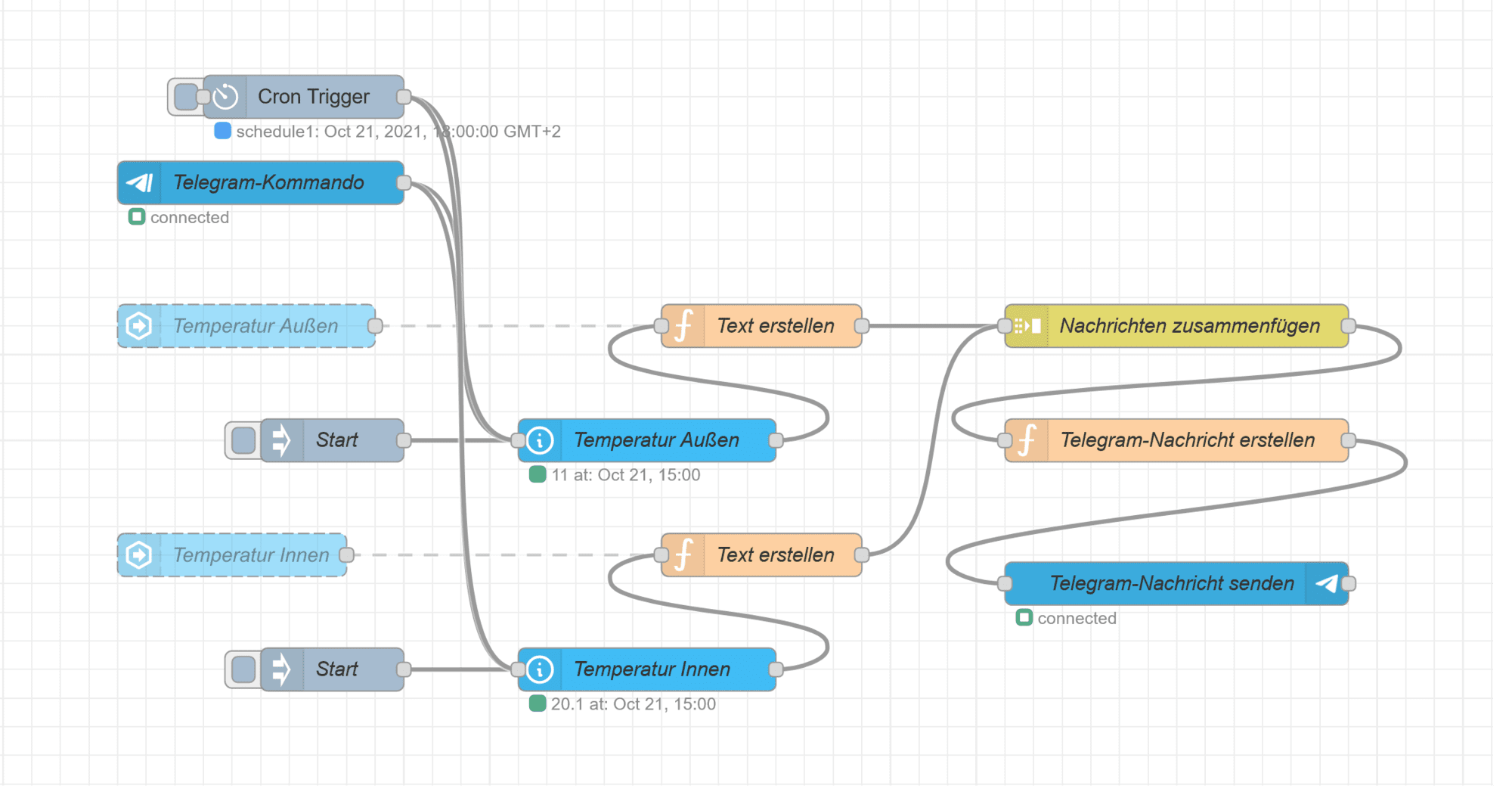Click the Cron Trigger clock icon
Viewport: 1512px width, 795px height.
click(225, 97)
